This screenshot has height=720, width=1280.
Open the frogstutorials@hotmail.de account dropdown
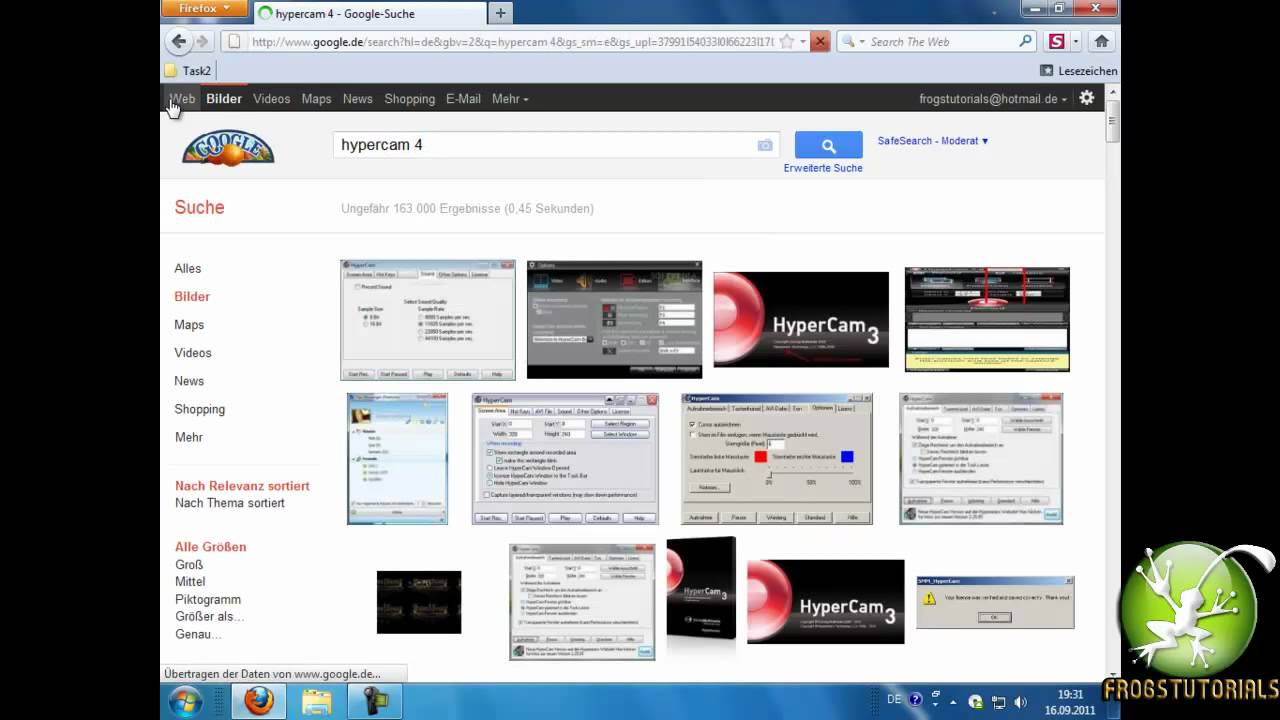click(993, 99)
